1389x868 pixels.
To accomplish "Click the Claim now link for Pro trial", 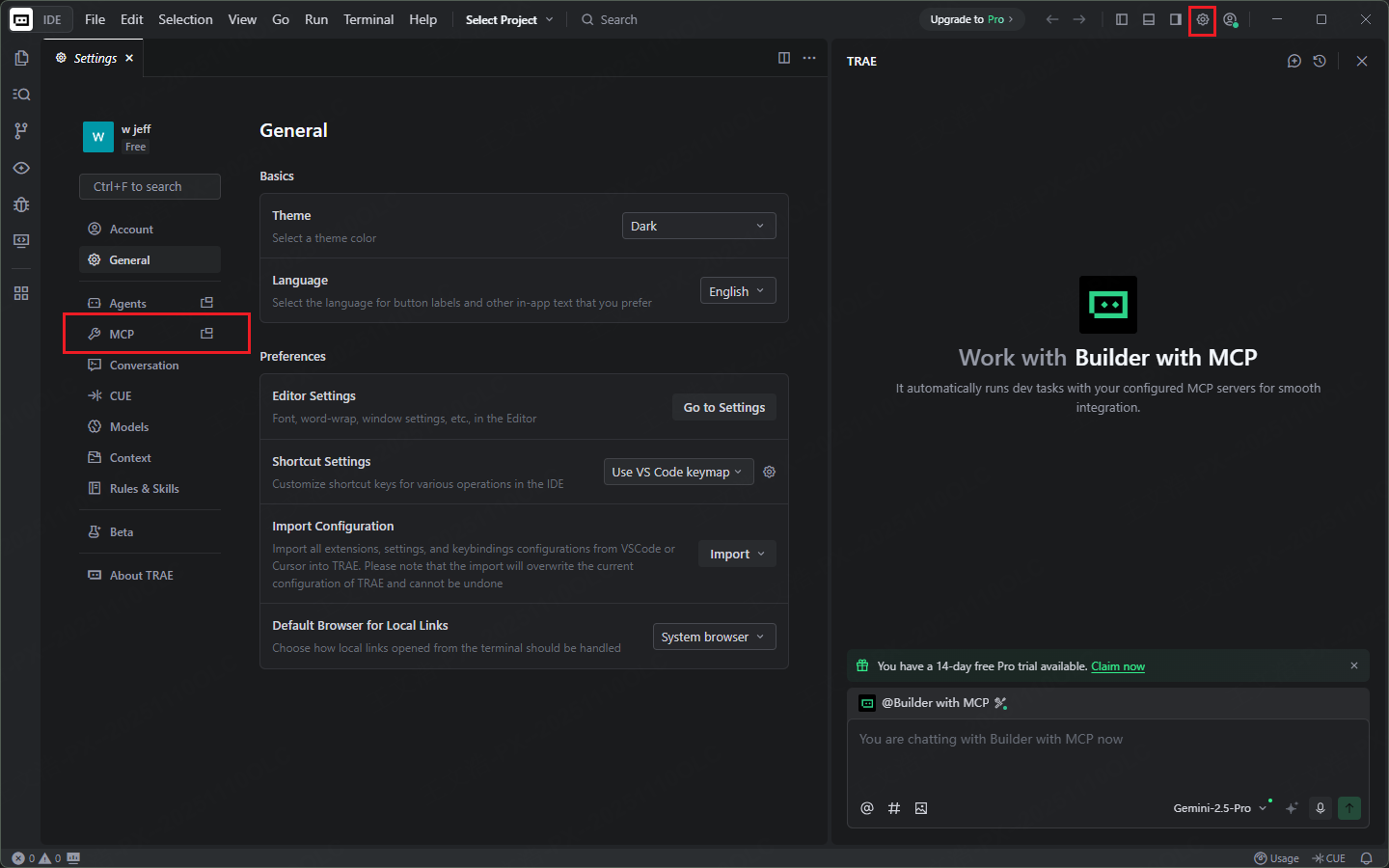I will click(1118, 665).
